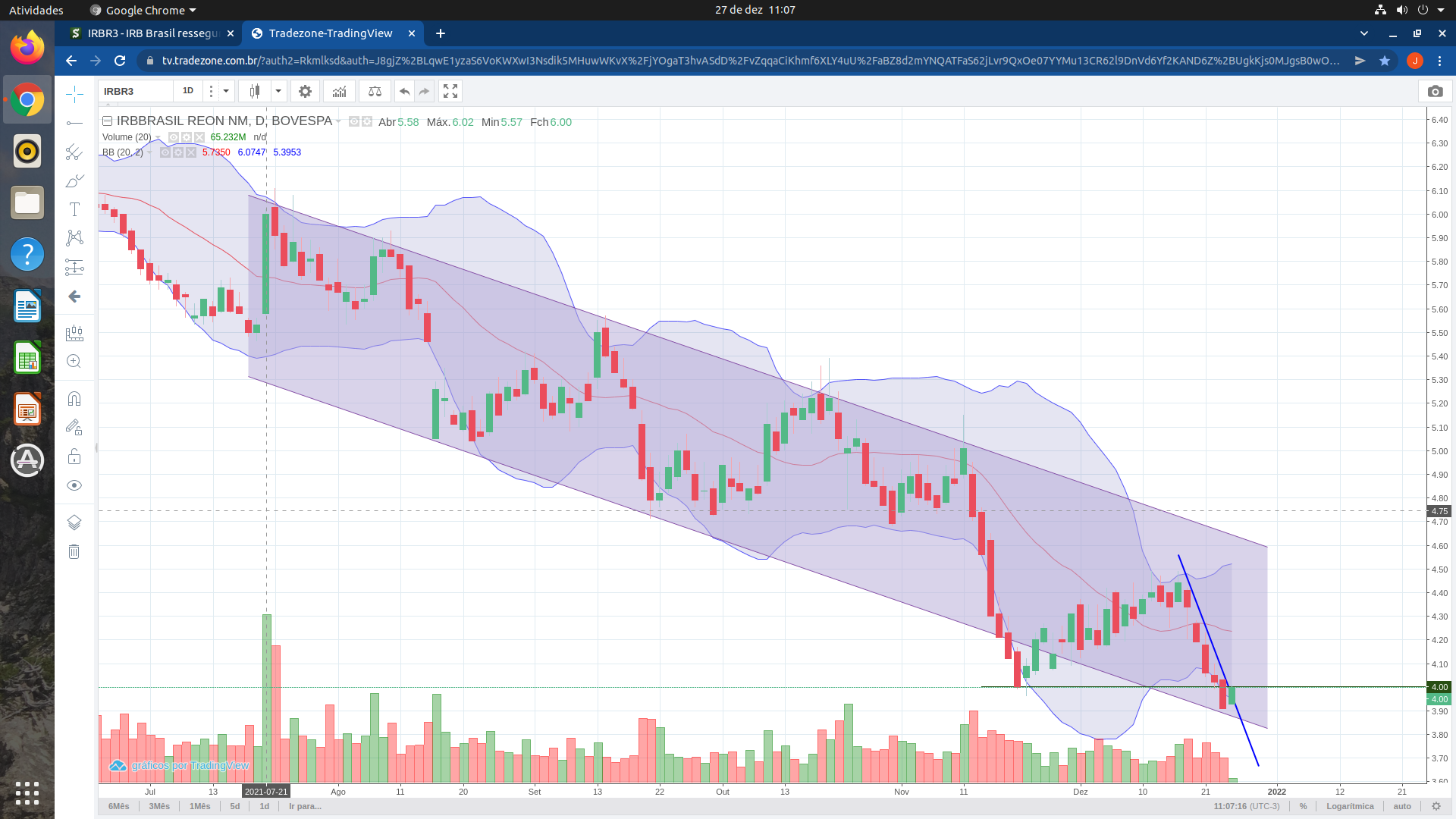The height and width of the screenshot is (819, 1456).
Task: Click the trash remove drawings icon
Action: click(x=74, y=551)
